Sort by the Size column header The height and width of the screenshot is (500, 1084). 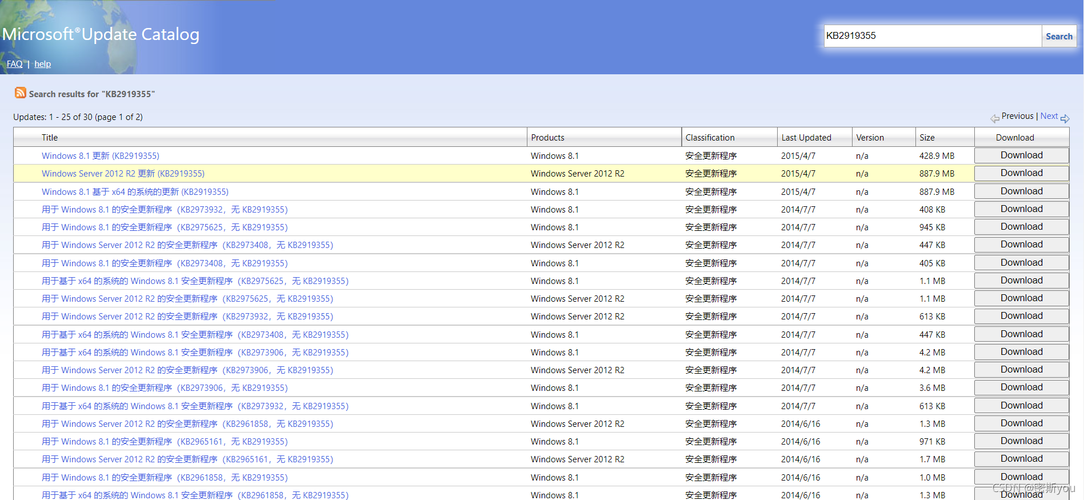pyautogui.click(x=927, y=138)
